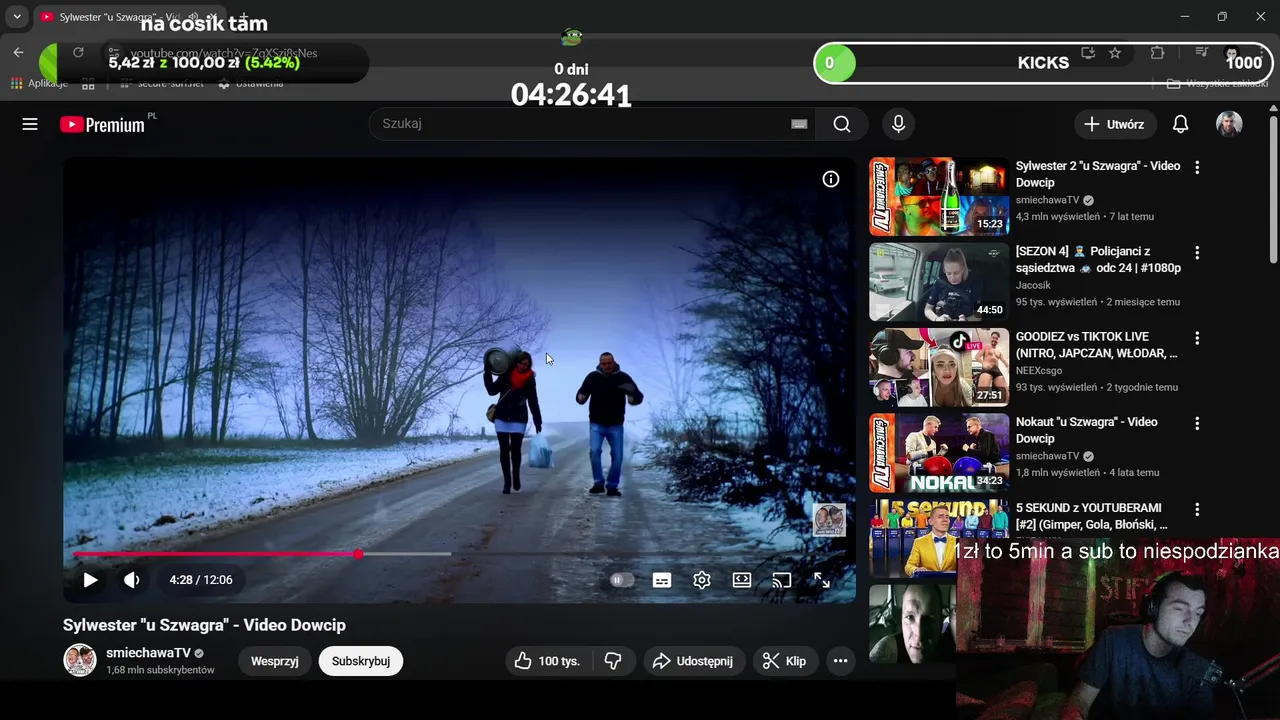
Task: Click the browser back arrow
Action: [x=18, y=52]
